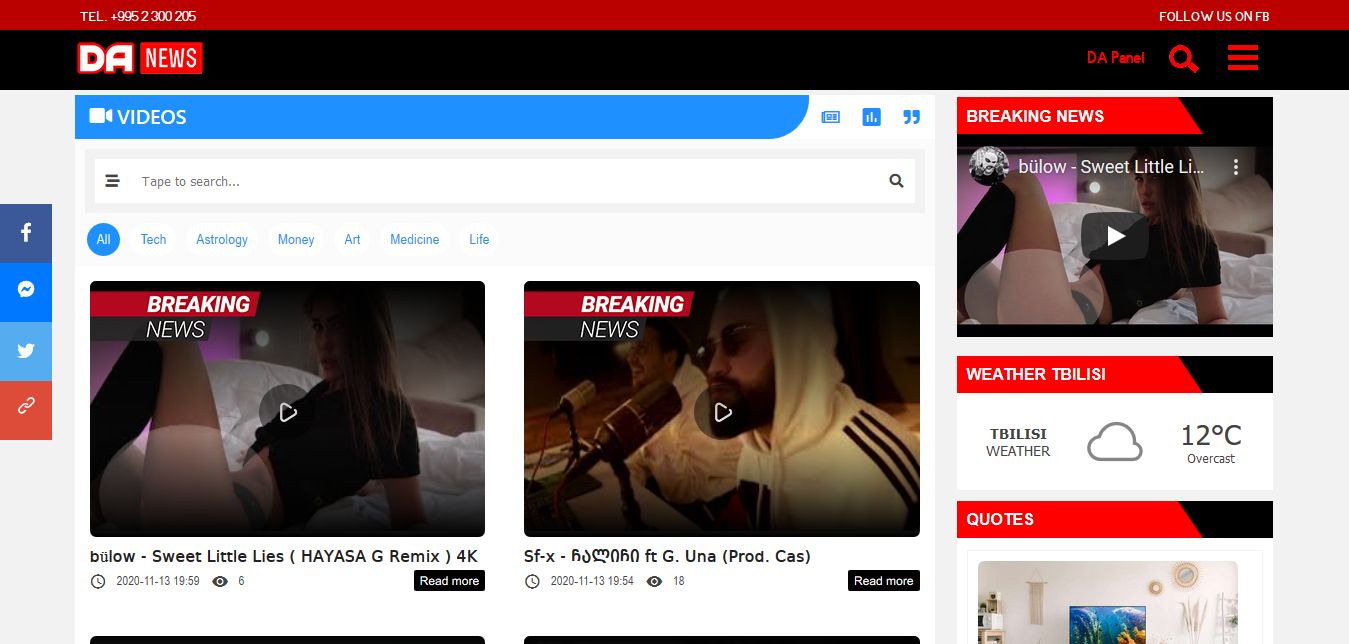Click the clock icon beside 2020-11-13 19:59
The image size is (1349, 644).
point(98,581)
